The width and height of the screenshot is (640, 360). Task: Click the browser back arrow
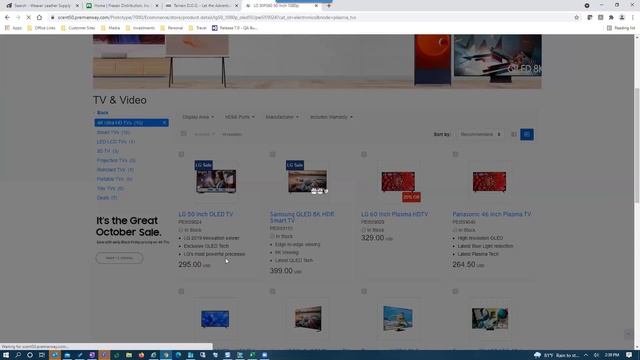7,18
